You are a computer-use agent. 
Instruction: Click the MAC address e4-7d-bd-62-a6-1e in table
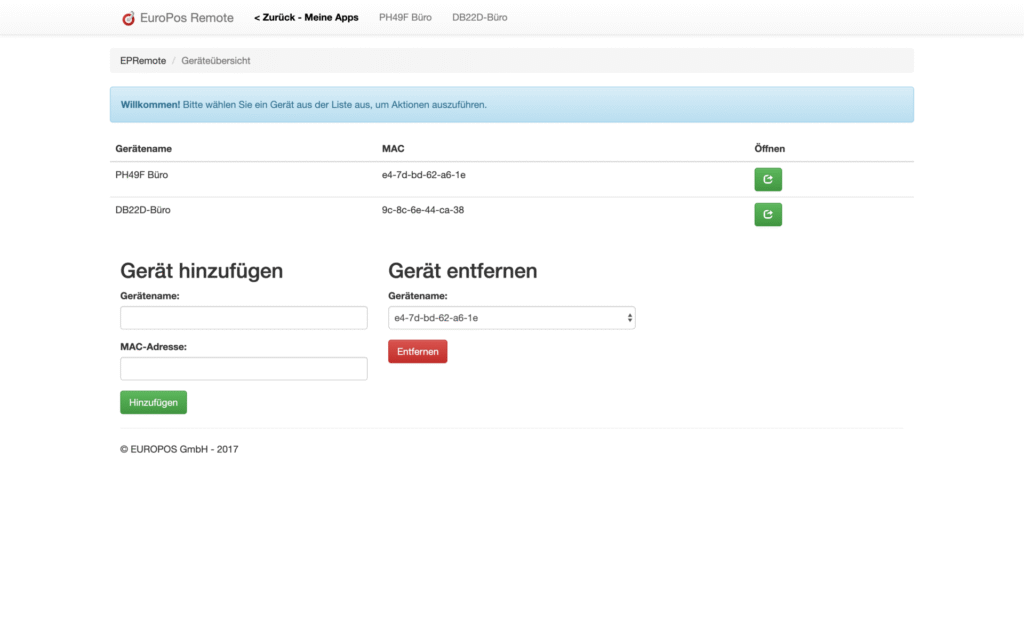(424, 175)
